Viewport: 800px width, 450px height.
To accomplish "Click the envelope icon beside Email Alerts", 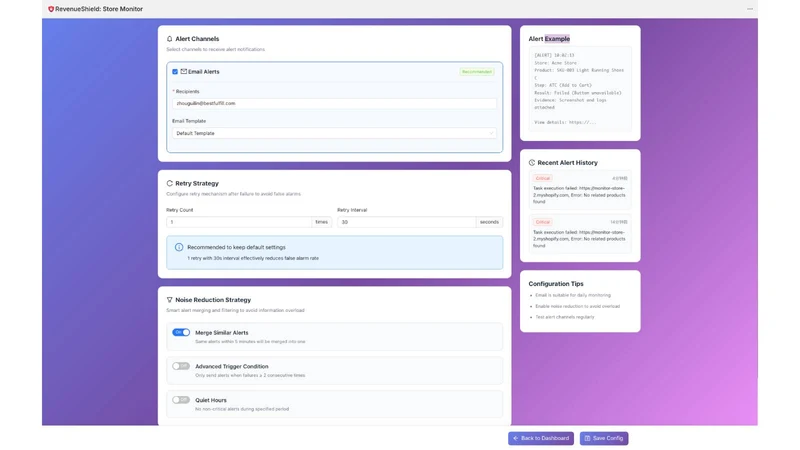I will coord(184,71).
